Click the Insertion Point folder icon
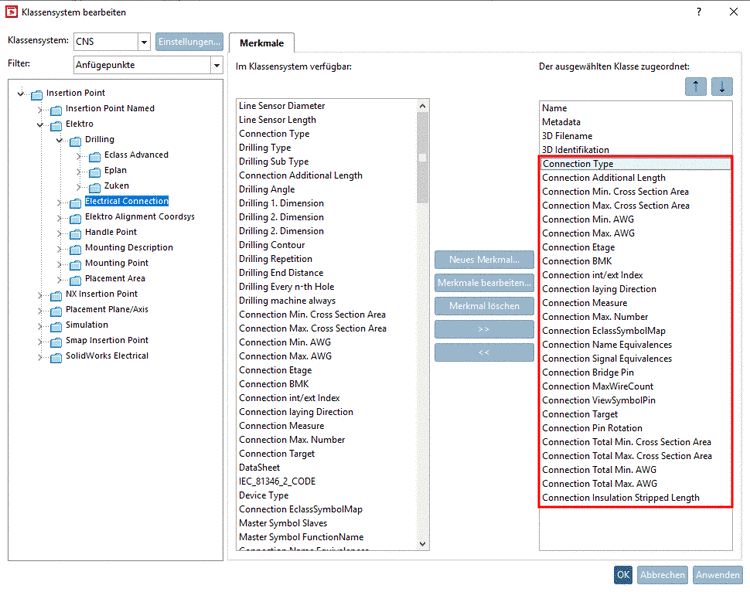Viewport: 750px width, 592px height. click(x=37, y=95)
